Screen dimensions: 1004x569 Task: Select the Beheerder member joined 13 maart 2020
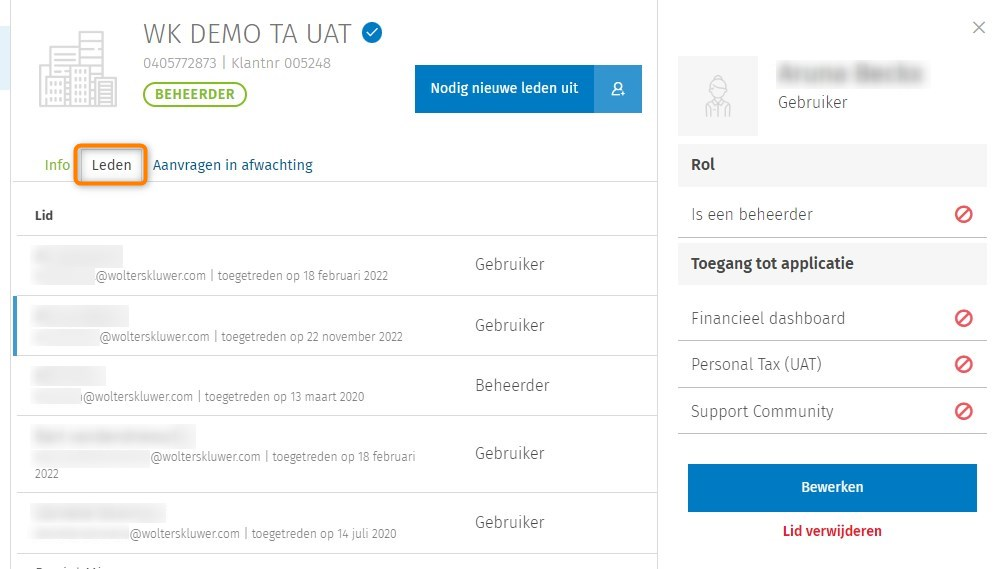(x=250, y=386)
